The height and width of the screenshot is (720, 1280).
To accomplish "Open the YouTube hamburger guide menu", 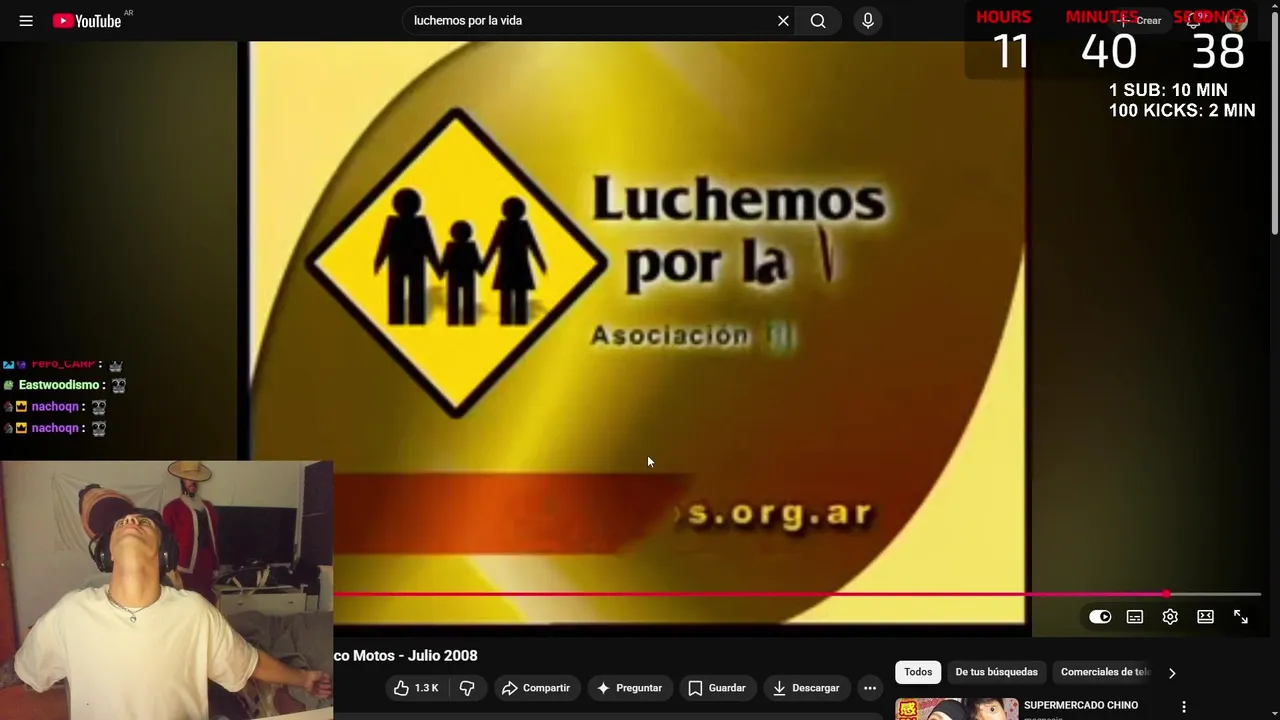I will click(x=26, y=21).
